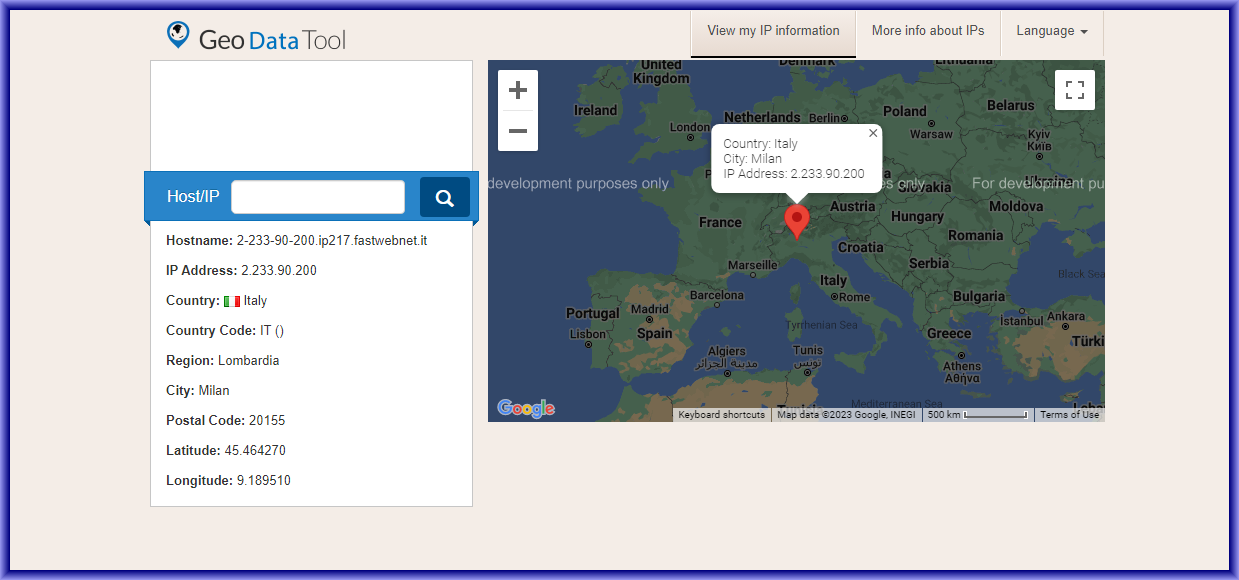Click the Geo Data Tool title text
The width and height of the screenshot is (1239, 580).
pyautogui.click(x=272, y=40)
